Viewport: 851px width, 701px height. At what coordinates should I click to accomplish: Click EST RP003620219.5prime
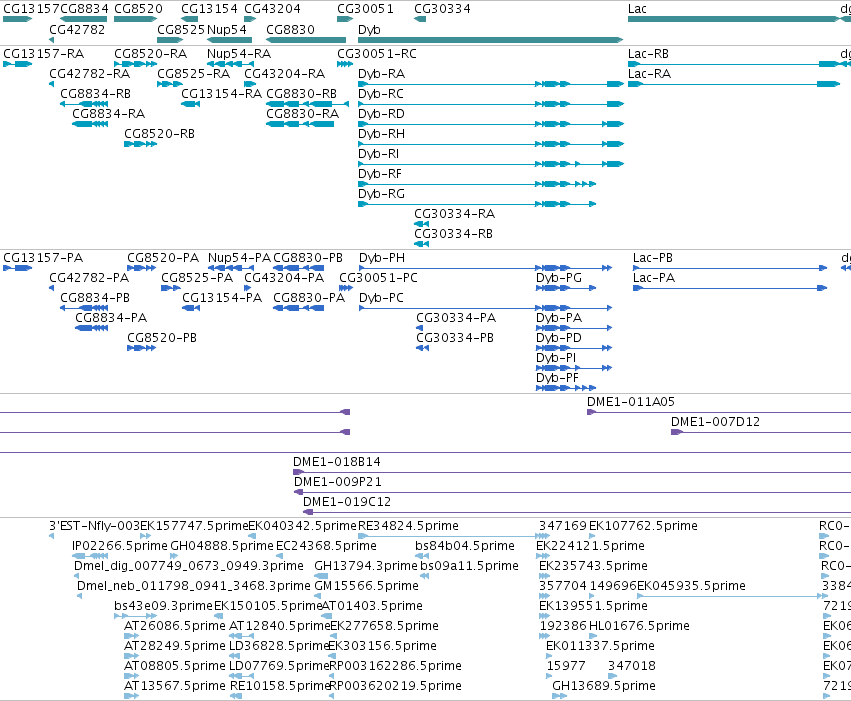point(396,686)
